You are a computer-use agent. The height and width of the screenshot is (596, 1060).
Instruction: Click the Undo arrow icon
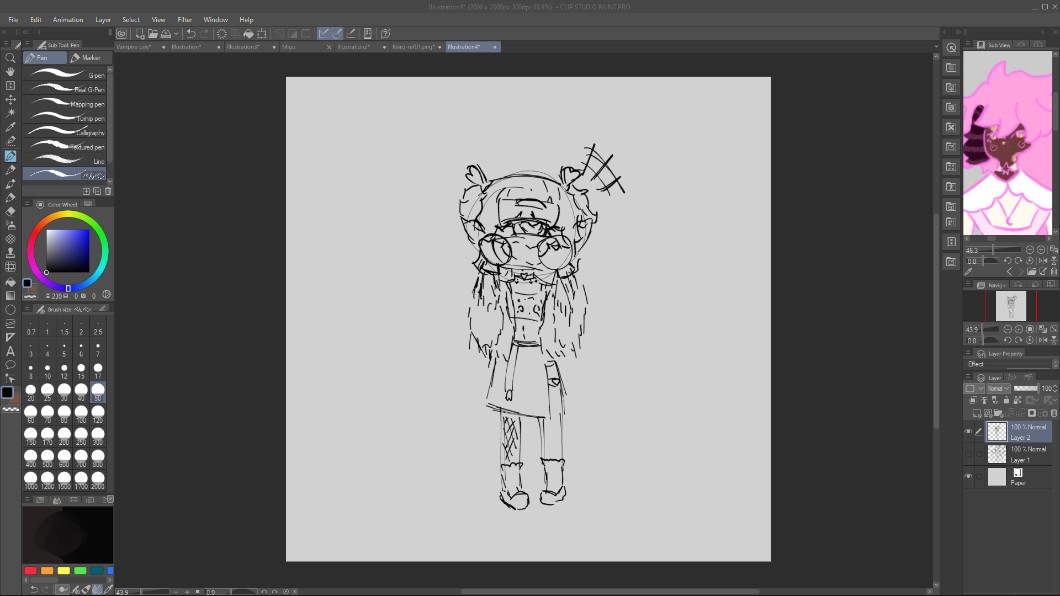pos(190,33)
